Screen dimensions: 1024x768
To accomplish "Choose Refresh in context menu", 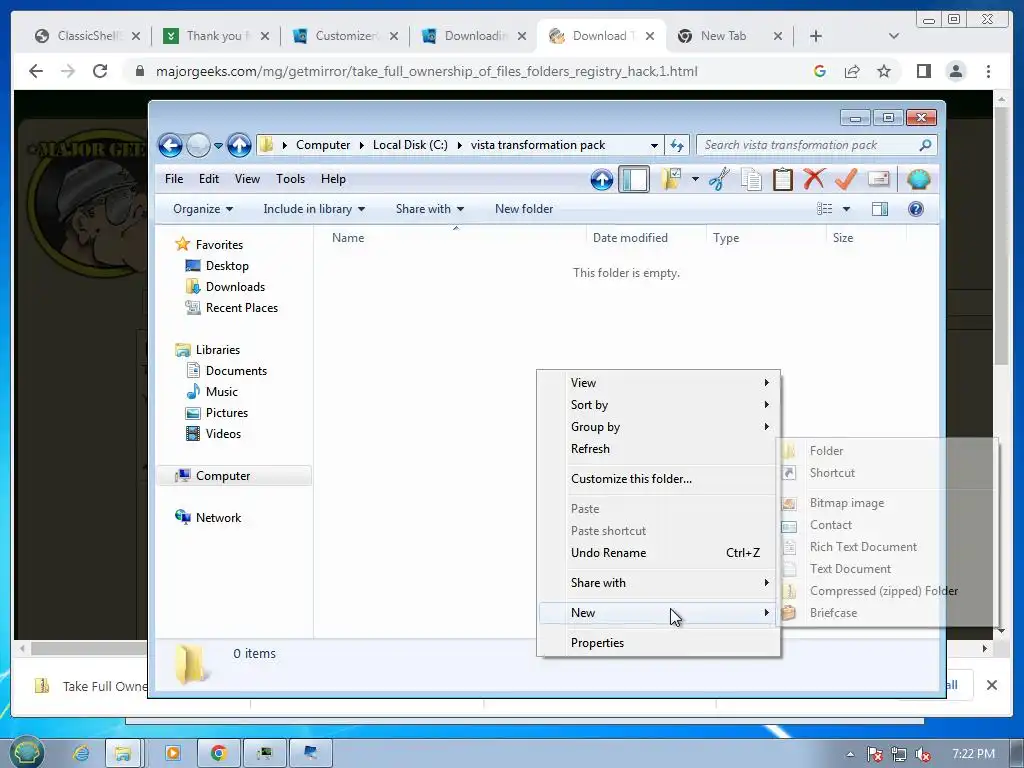I will tap(658, 449).
